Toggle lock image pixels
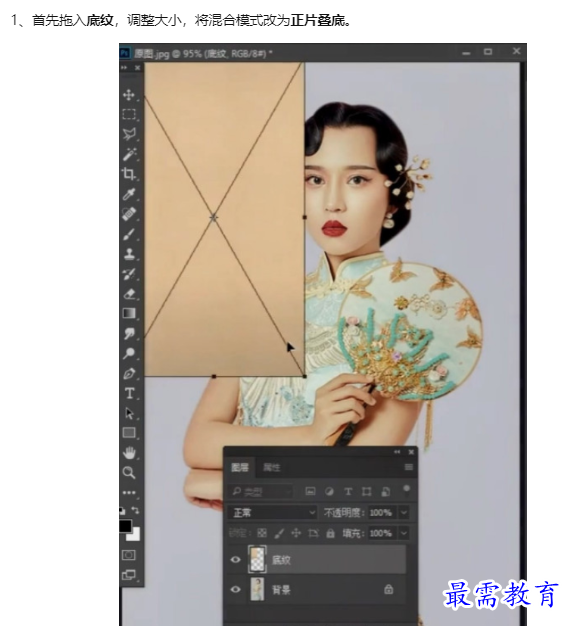Screen dimensions: 567x626 [280, 533]
